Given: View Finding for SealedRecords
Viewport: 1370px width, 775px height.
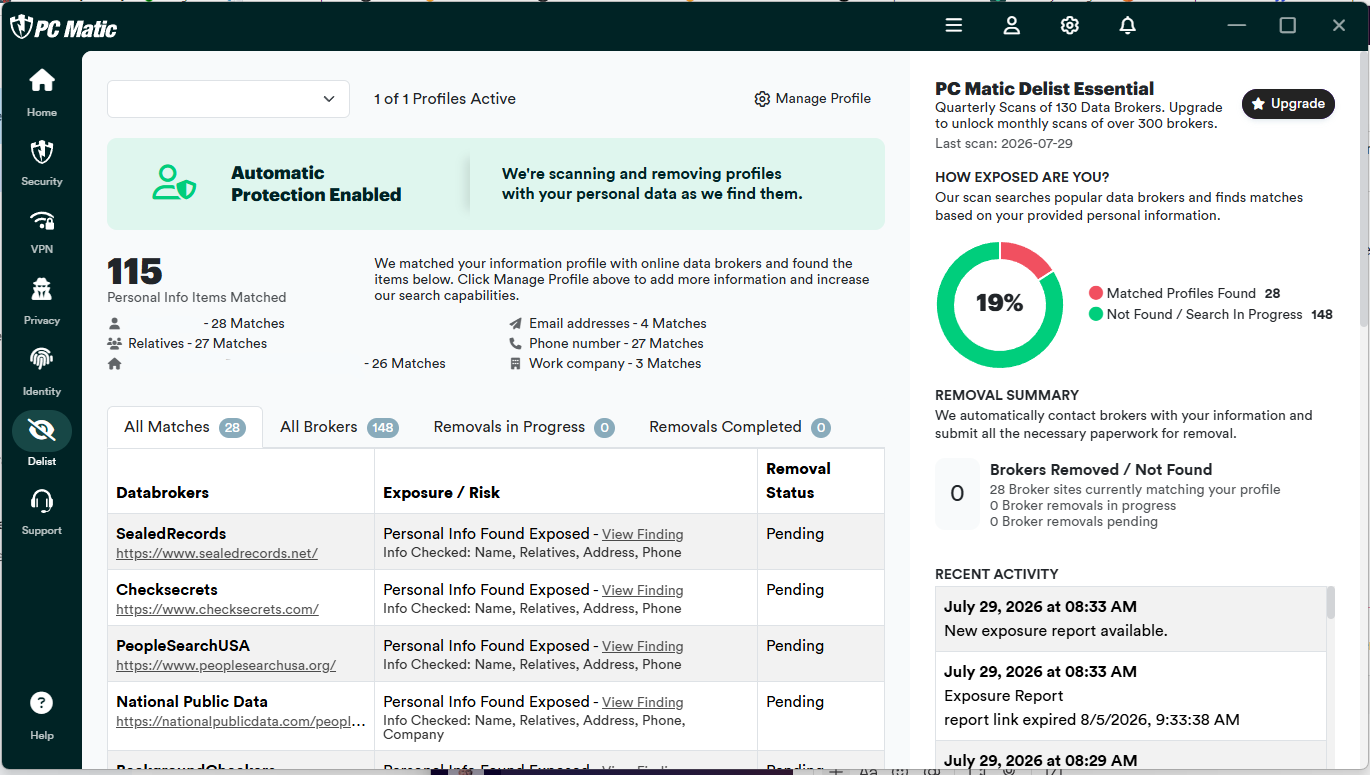Looking at the screenshot, I should tap(643, 535).
